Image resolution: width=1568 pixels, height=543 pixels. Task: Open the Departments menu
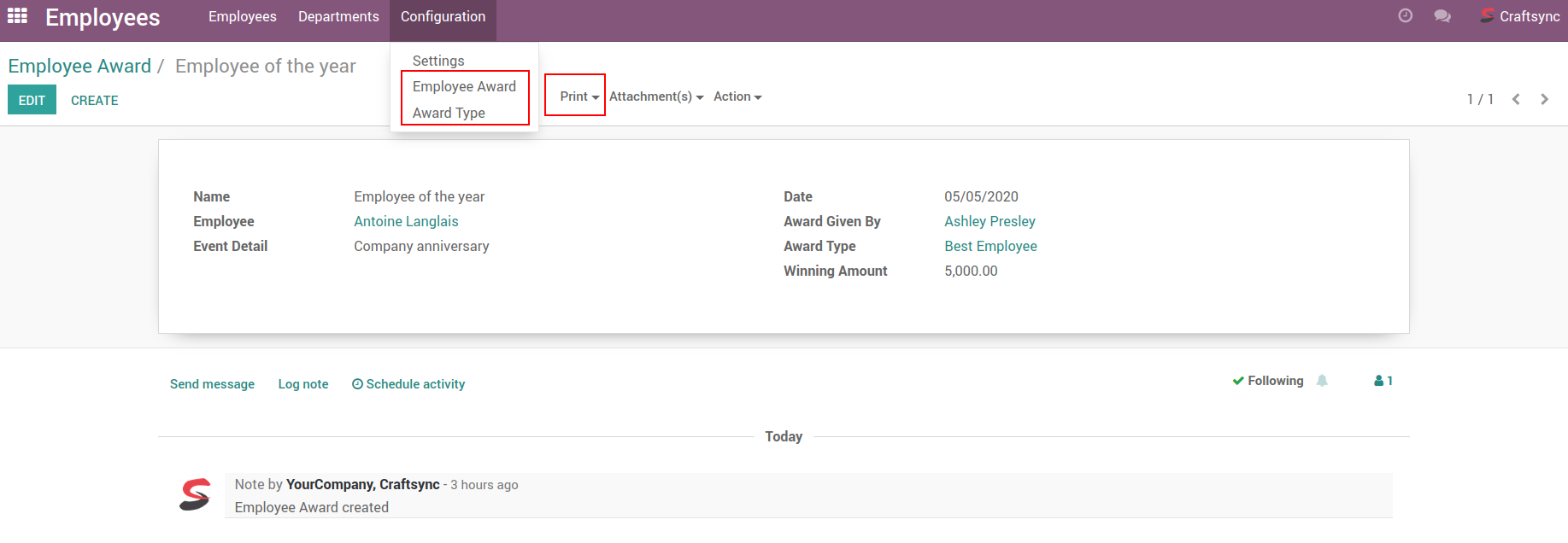click(338, 16)
